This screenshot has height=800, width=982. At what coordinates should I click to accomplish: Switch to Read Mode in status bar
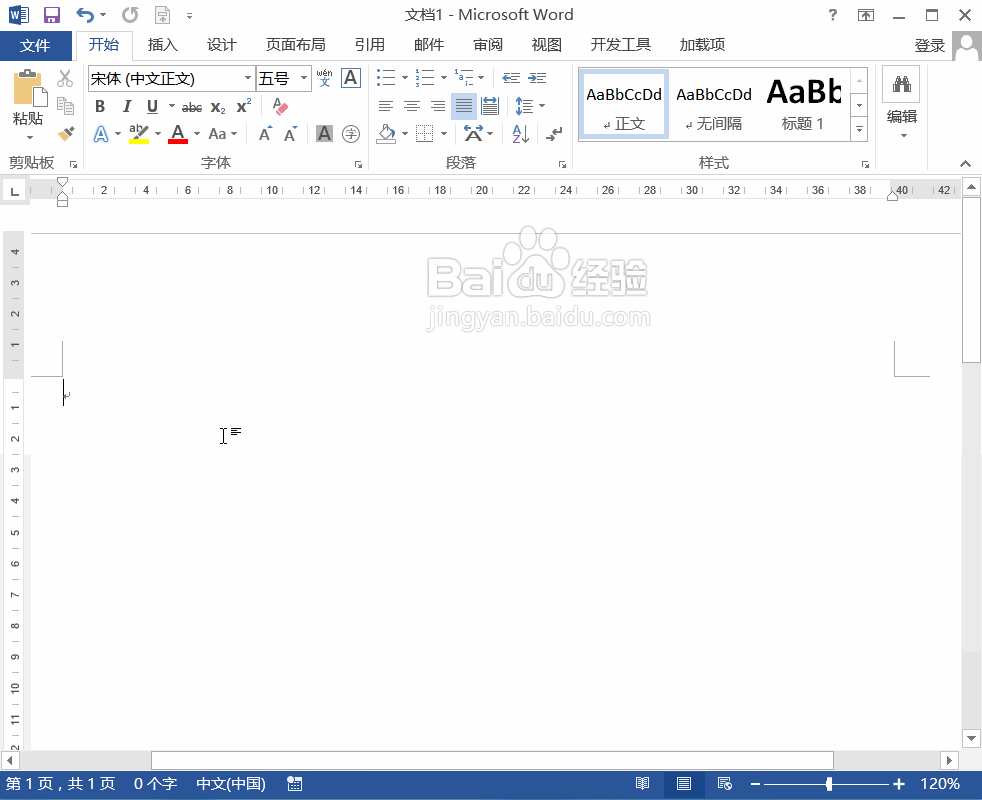click(642, 784)
